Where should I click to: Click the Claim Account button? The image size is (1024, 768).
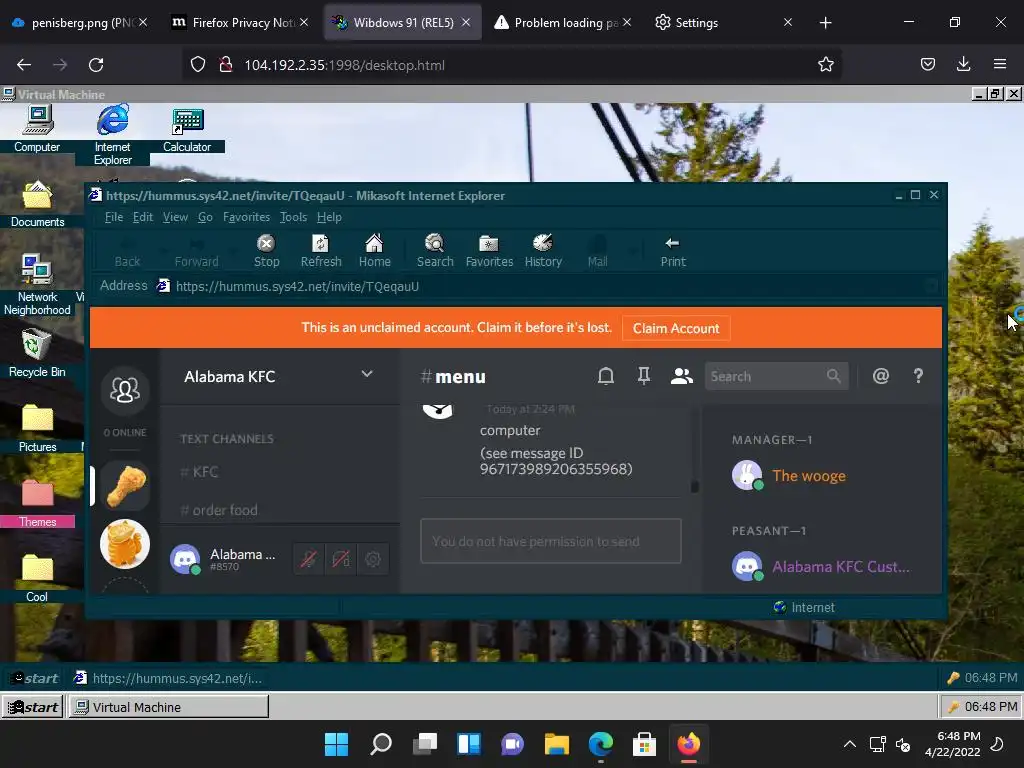pos(676,328)
